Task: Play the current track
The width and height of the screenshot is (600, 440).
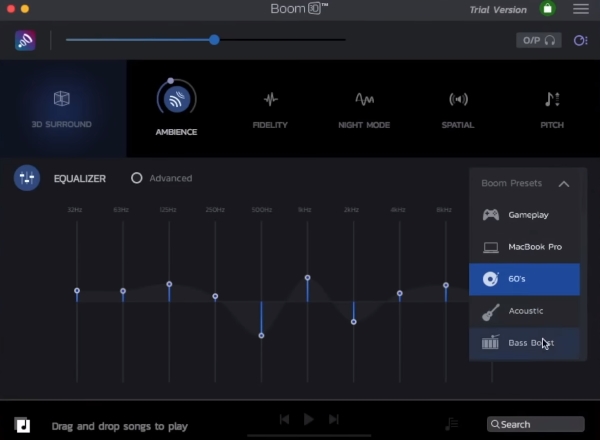Action: [308, 419]
